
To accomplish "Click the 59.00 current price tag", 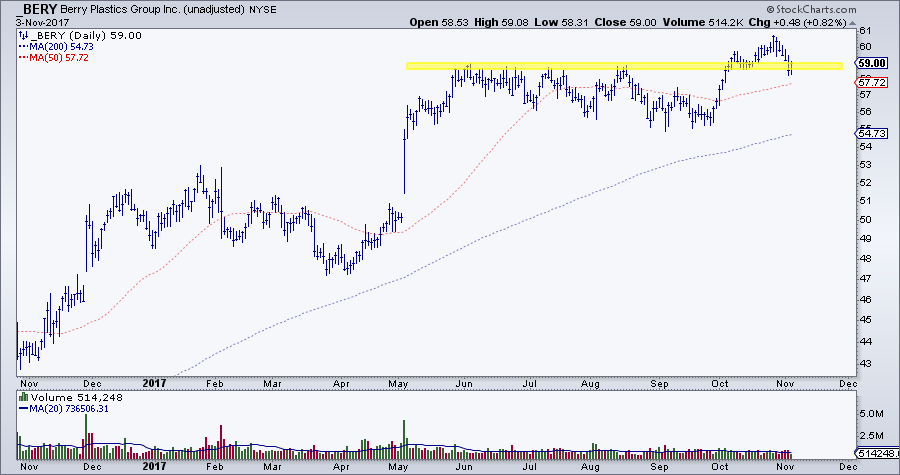I will (873, 62).
